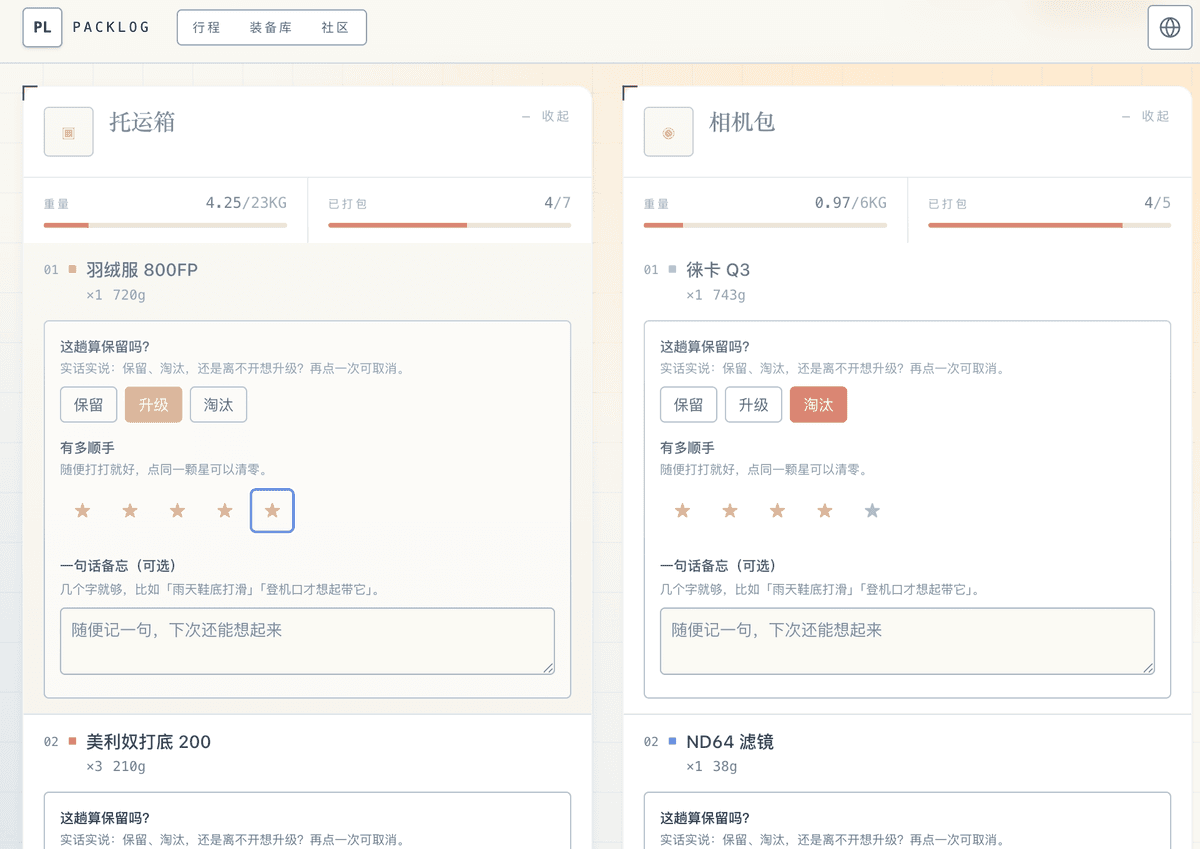Set first star for 羽绒服 800FP

[x=82, y=511]
